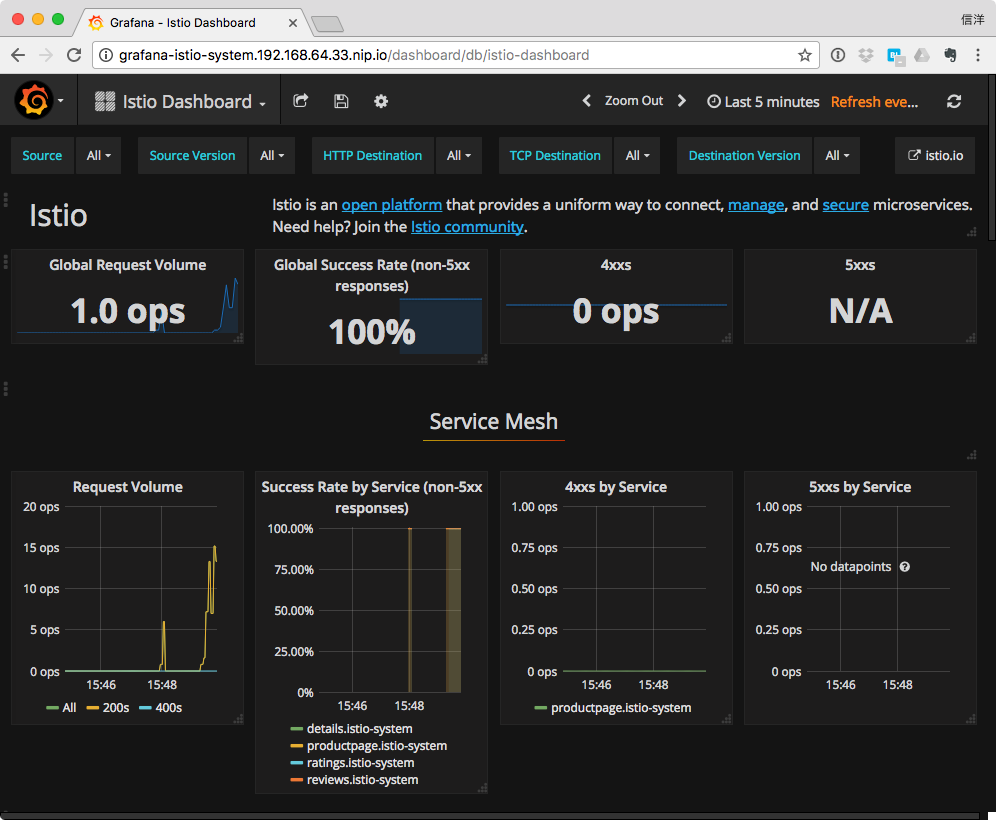Shift time range forward with right chevron
Screen dimensions: 996x820
pyautogui.click(x=682, y=101)
